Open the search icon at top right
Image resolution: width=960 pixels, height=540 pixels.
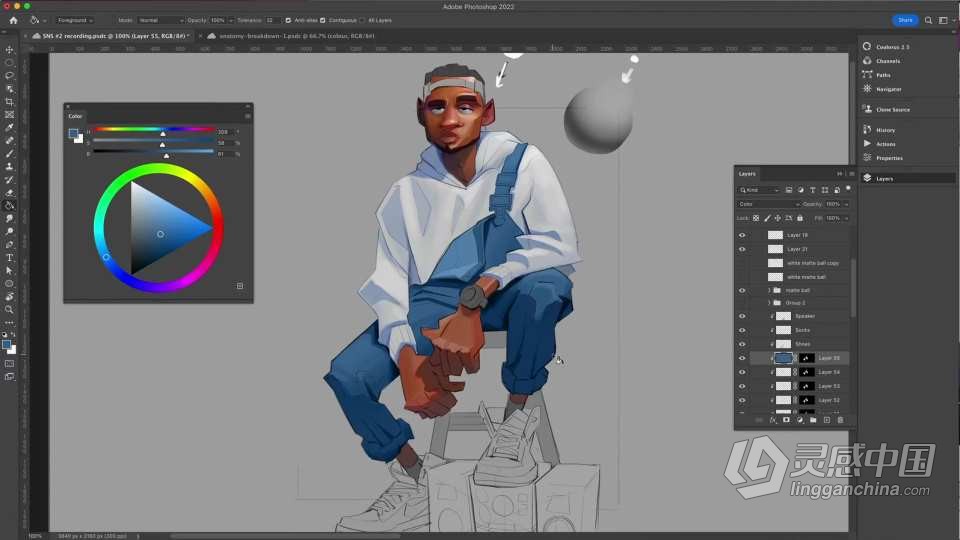click(x=928, y=20)
